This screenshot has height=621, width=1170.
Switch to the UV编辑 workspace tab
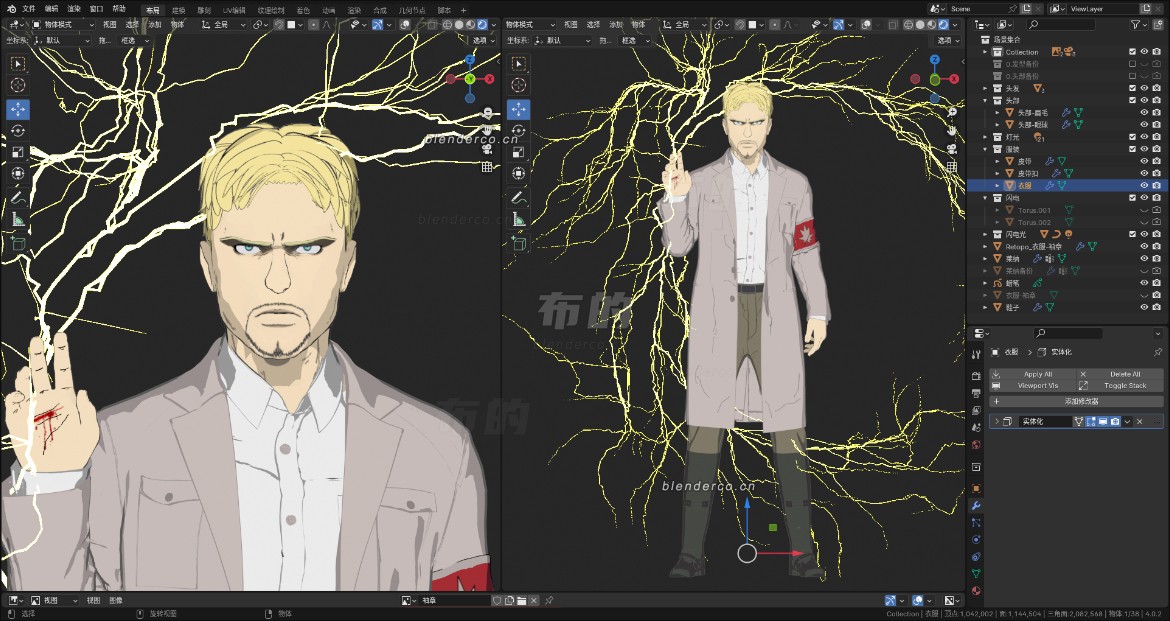pos(234,10)
